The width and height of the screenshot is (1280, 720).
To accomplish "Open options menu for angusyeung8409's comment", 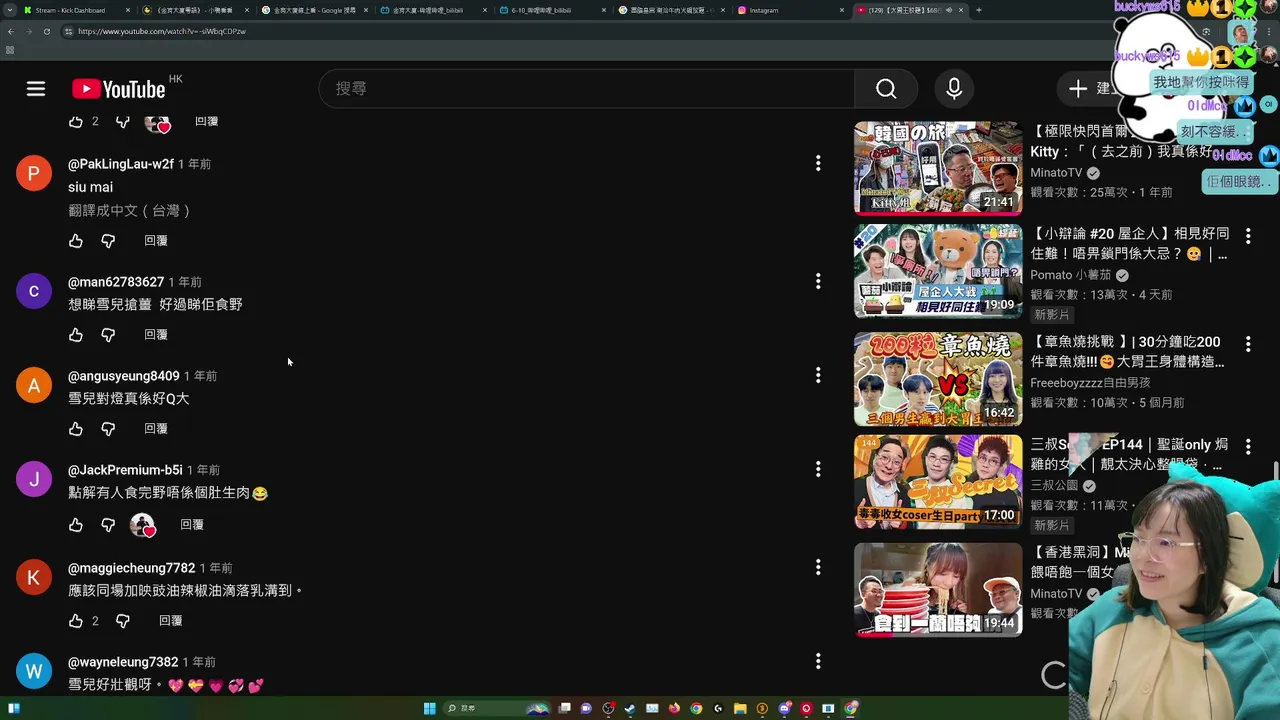I will pos(818,375).
